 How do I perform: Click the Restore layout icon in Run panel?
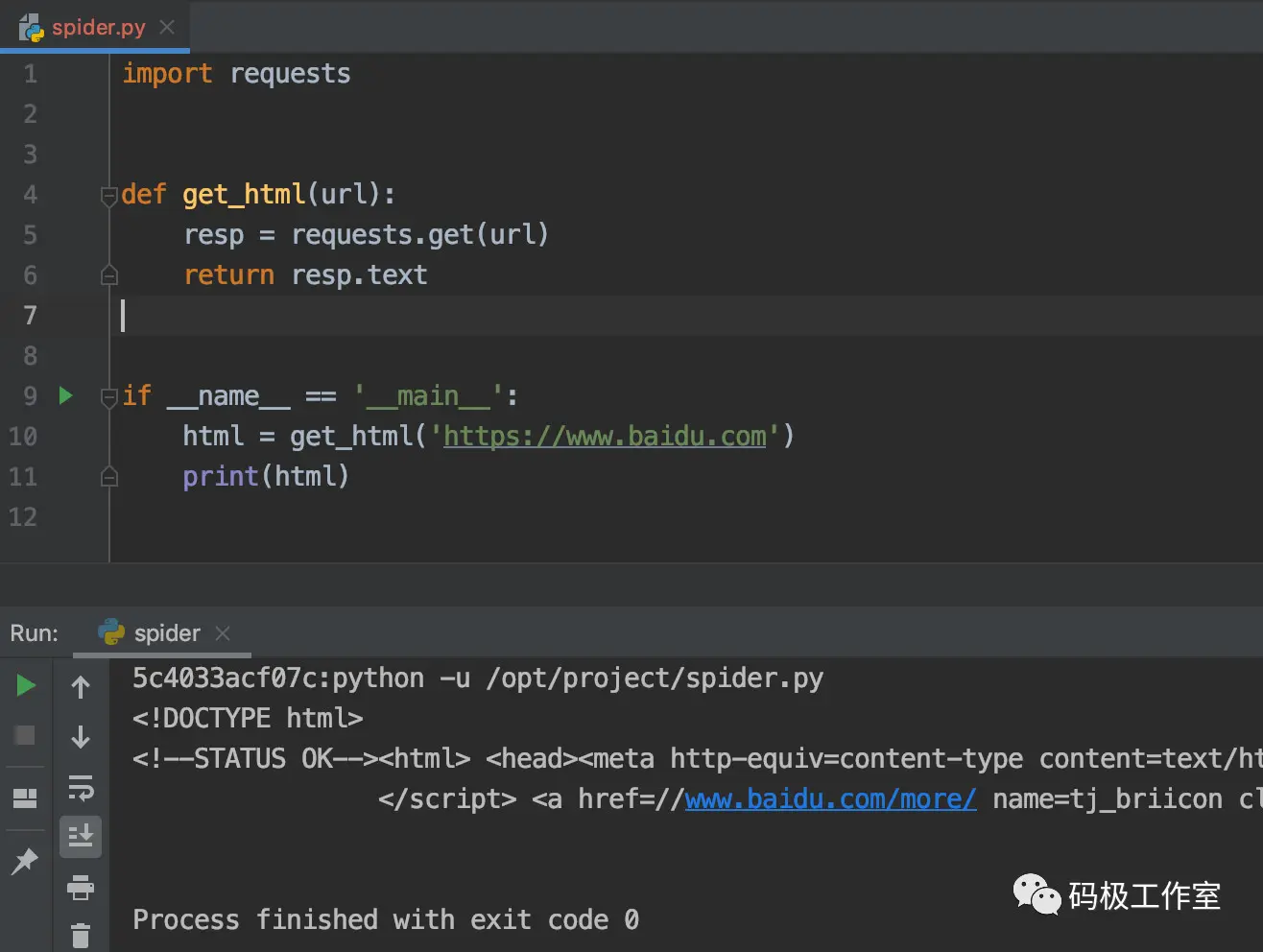25,798
